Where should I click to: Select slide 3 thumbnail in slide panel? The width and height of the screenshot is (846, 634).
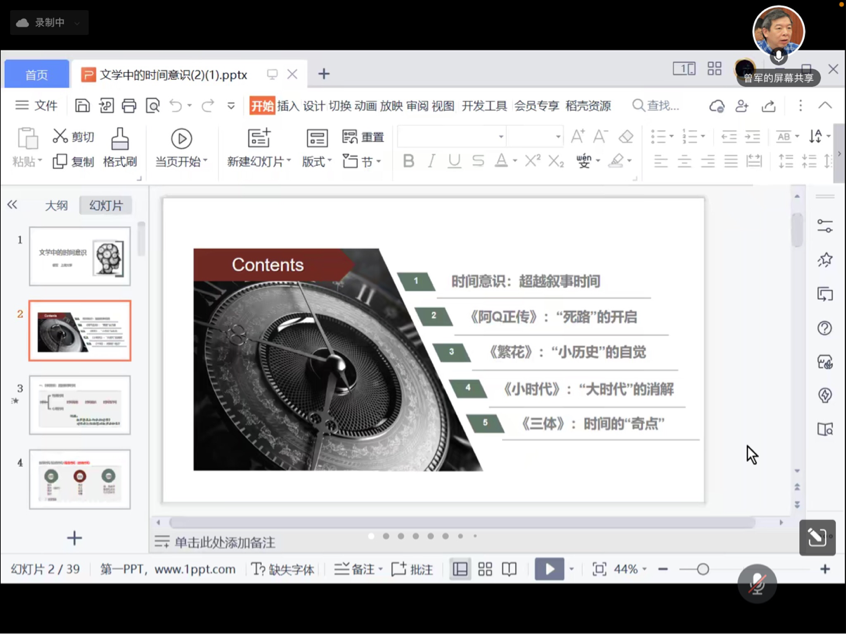click(80, 404)
